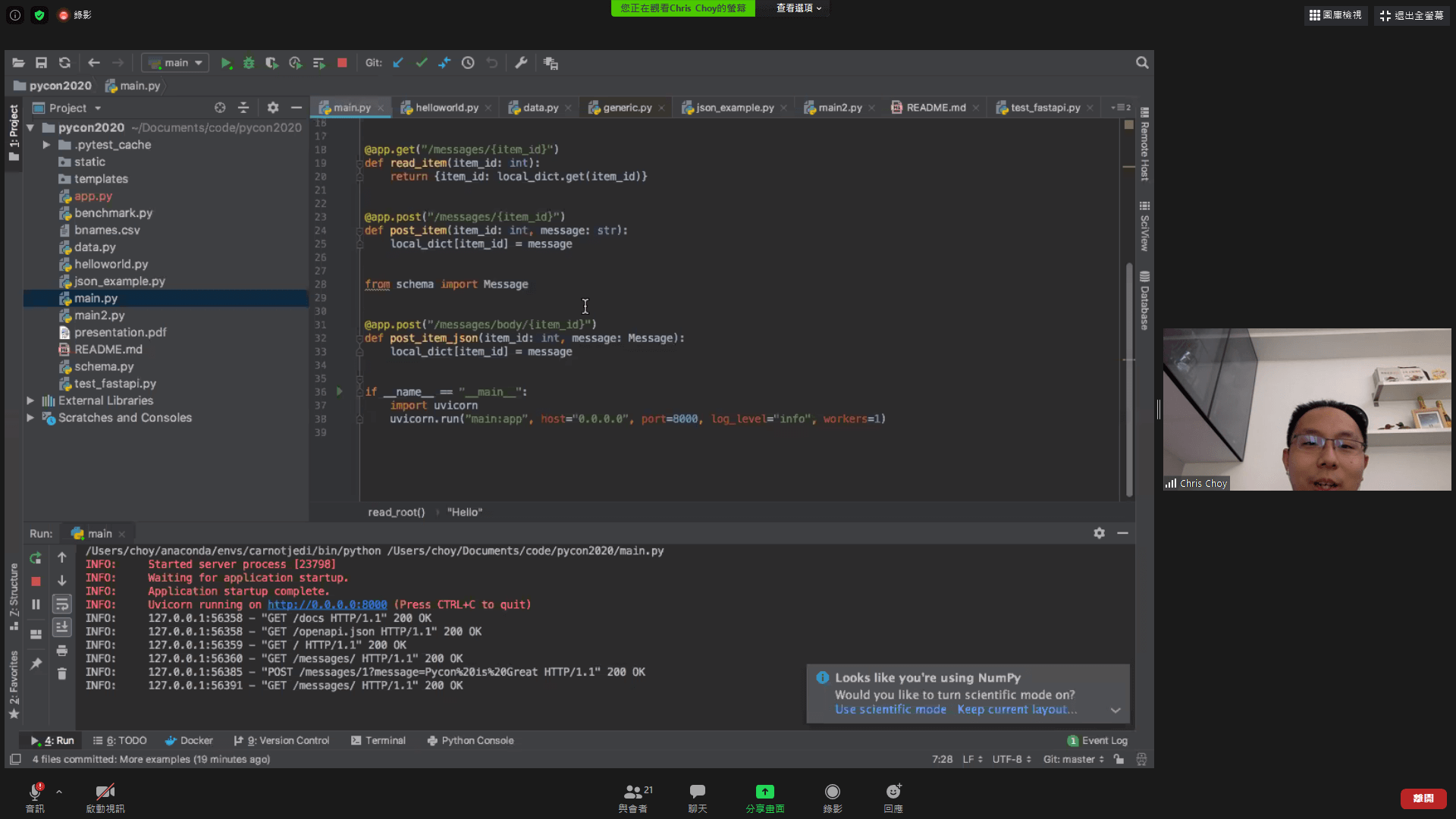
Task: Expand Scratches and Consoles node
Action: pos(30,418)
